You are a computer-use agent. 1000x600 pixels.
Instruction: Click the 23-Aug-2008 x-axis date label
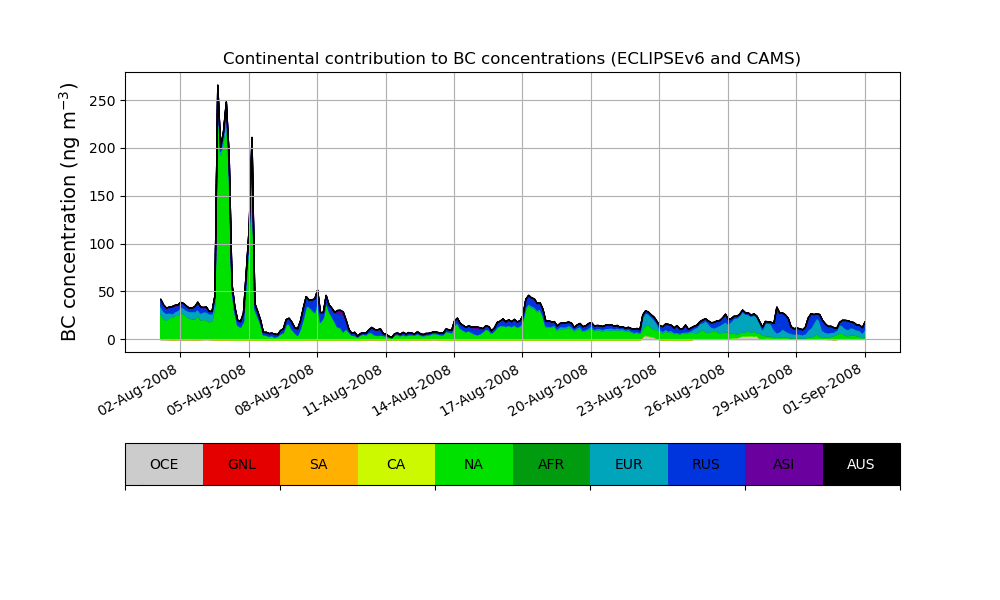point(618,390)
